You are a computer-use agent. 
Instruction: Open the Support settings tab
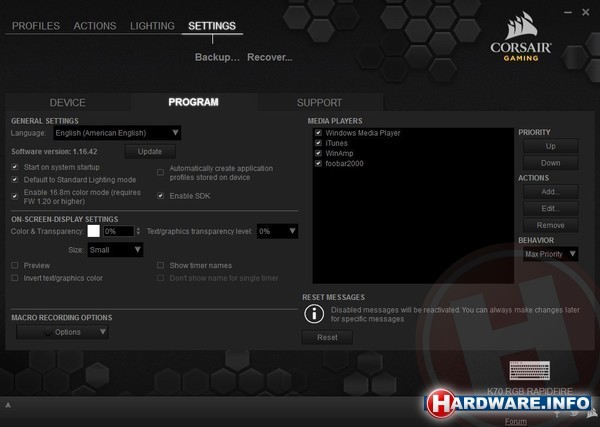[x=319, y=102]
